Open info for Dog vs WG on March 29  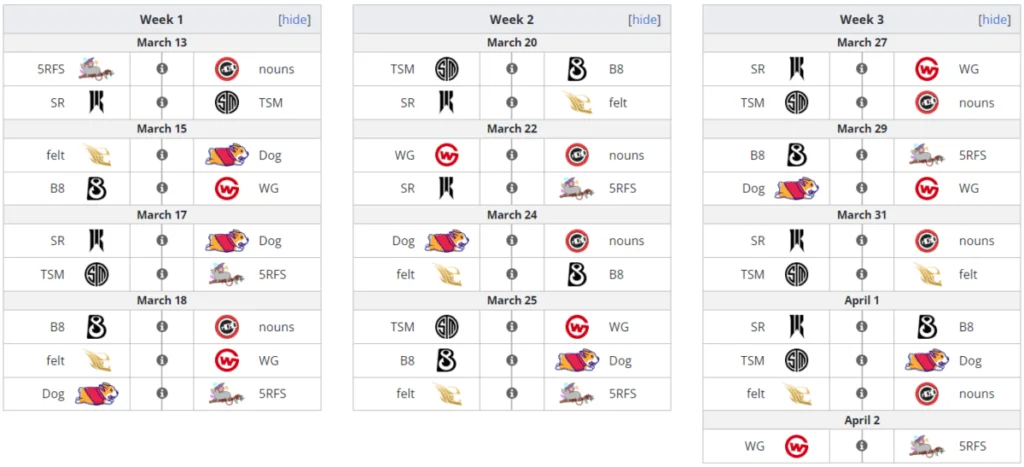[x=862, y=189]
